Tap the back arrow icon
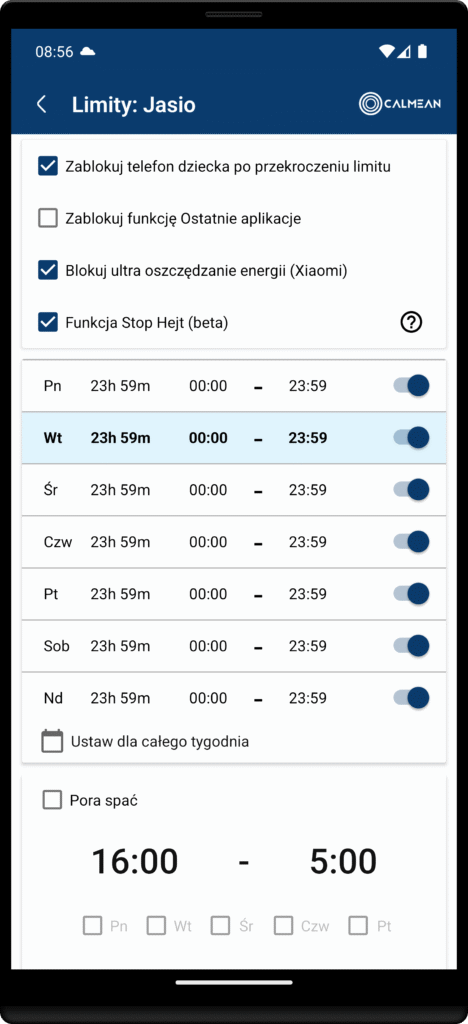Image resolution: width=468 pixels, height=1024 pixels. tap(42, 104)
